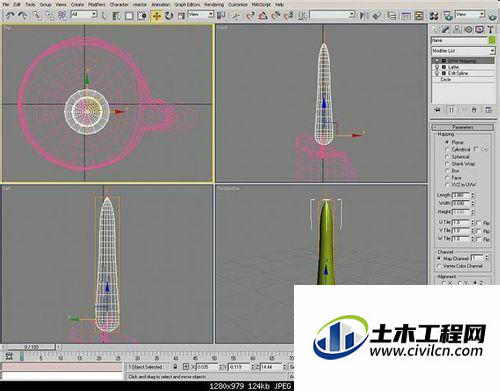Select the Shrink Wrap mapping radio button

pyautogui.click(x=447, y=164)
